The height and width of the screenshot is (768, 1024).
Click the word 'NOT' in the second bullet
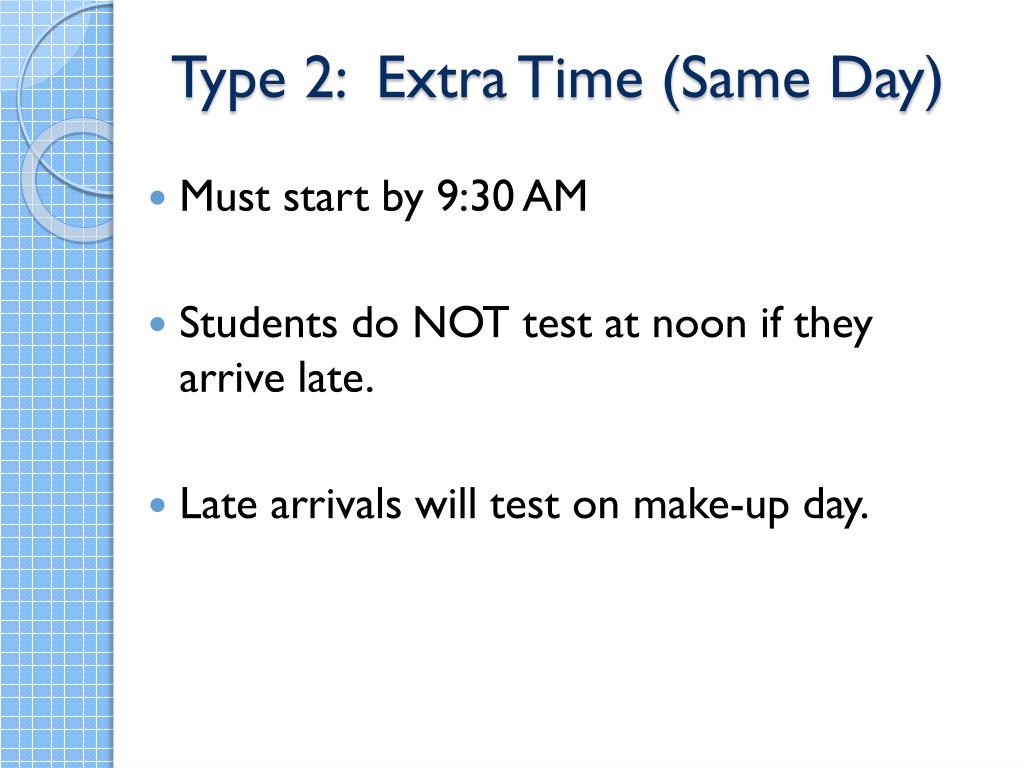click(x=461, y=323)
